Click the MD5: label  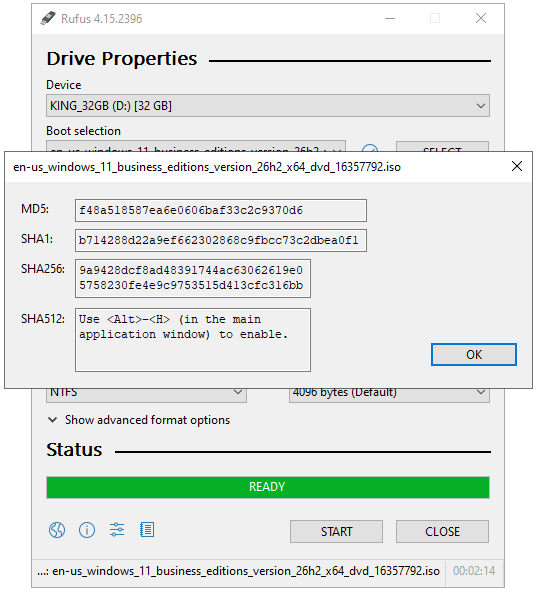pos(35,209)
